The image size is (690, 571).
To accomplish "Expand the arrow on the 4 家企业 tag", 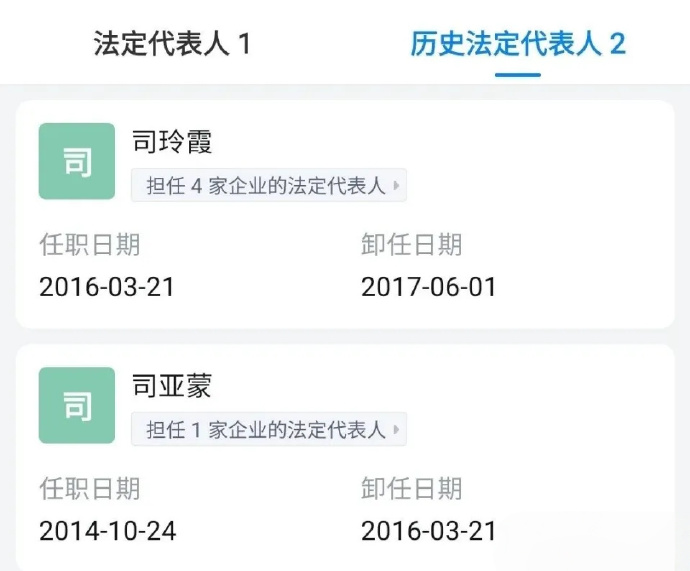I will point(397,186).
